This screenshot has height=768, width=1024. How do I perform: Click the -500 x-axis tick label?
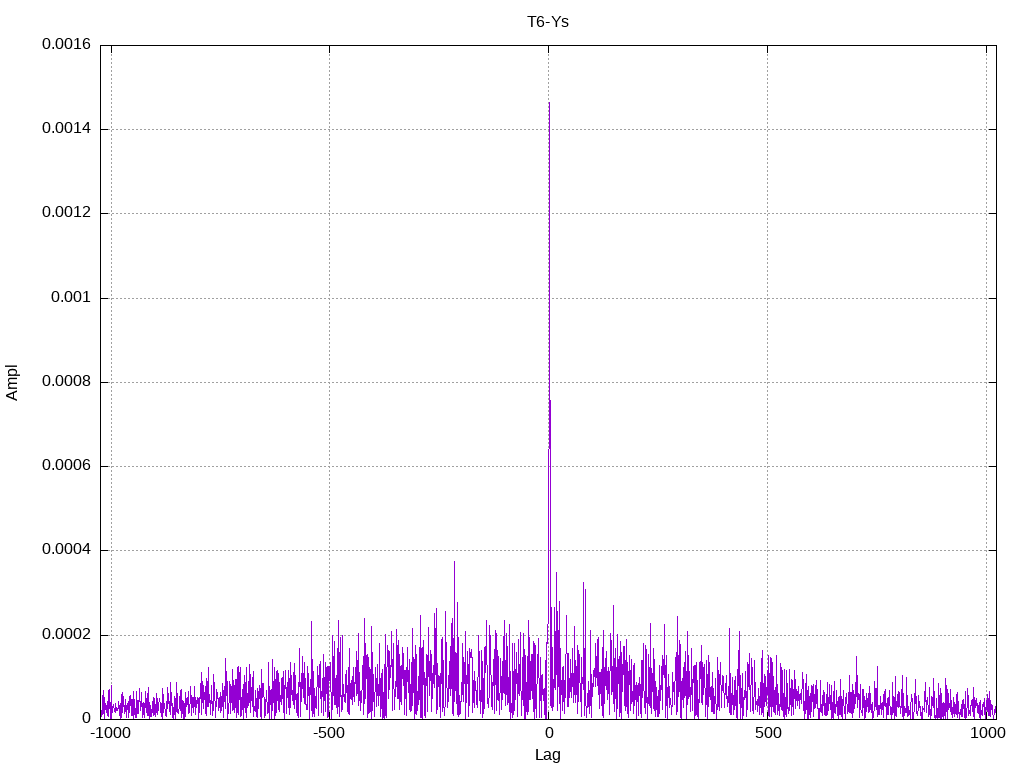[x=328, y=733]
